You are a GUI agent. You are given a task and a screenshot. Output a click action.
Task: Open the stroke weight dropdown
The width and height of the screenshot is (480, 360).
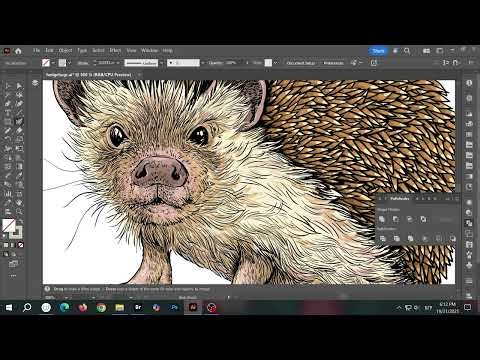[118, 63]
